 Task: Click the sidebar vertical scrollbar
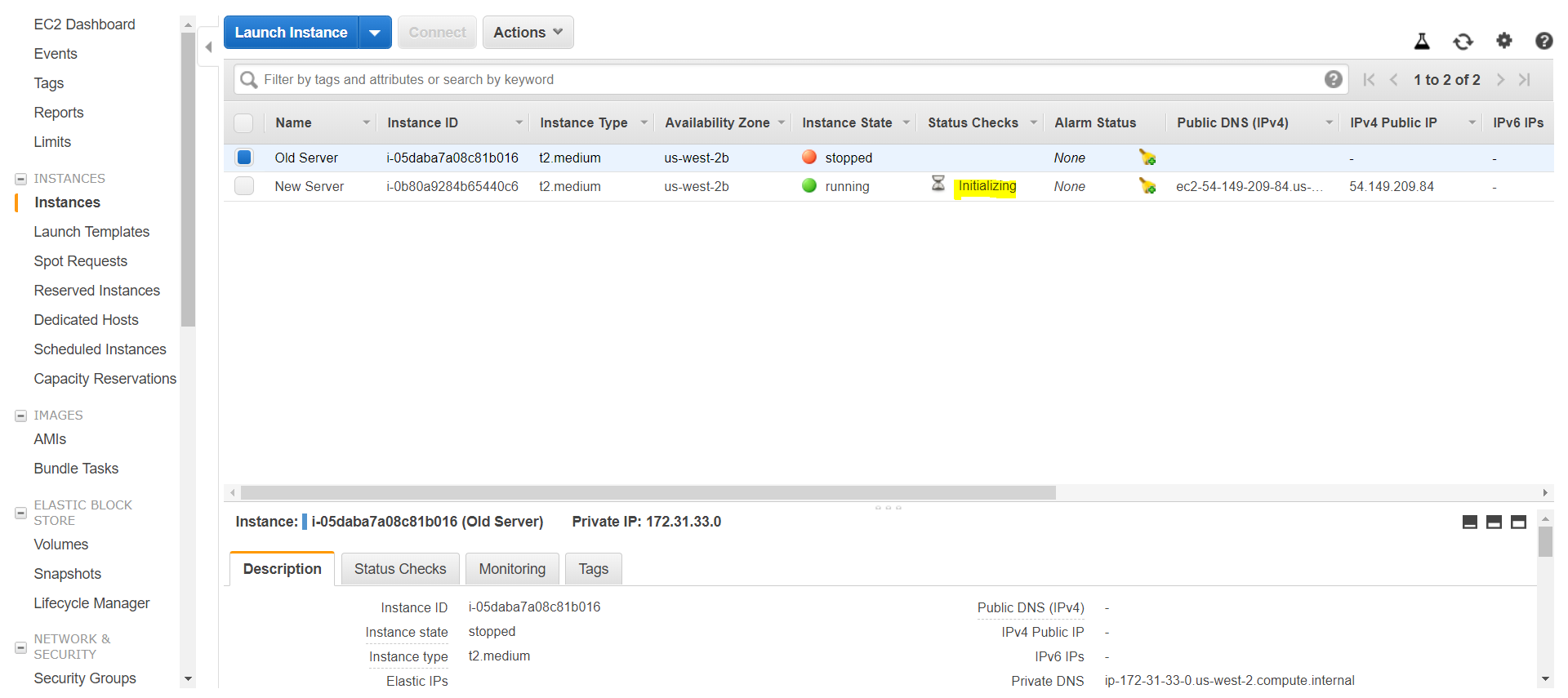tap(188, 180)
